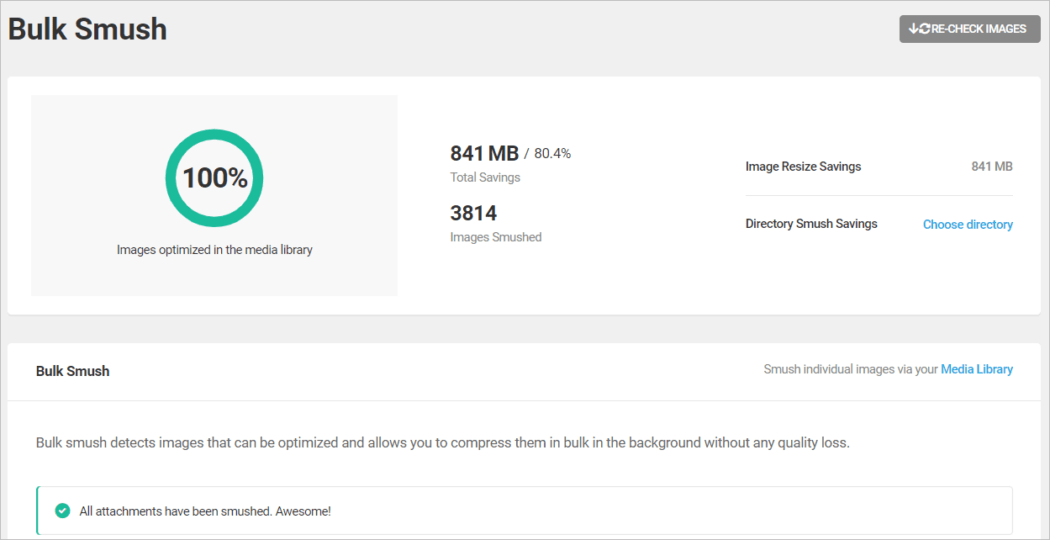
Task: Click the Image Resize Savings 841 MB value
Action: coord(991,167)
